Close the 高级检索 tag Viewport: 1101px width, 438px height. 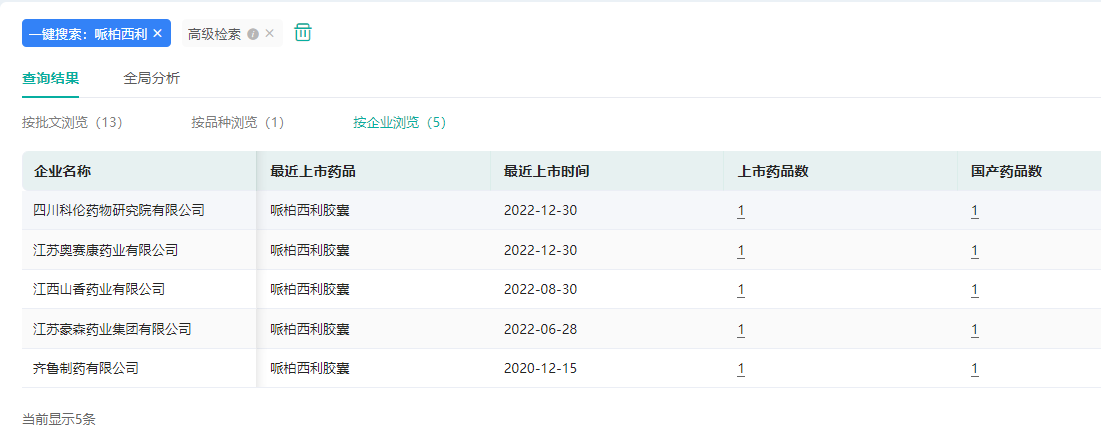point(269,33)
